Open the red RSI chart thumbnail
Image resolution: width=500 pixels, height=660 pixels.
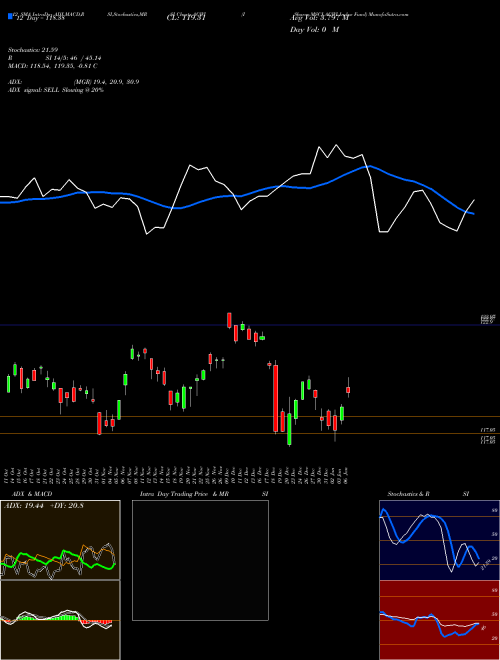(439, 620)
